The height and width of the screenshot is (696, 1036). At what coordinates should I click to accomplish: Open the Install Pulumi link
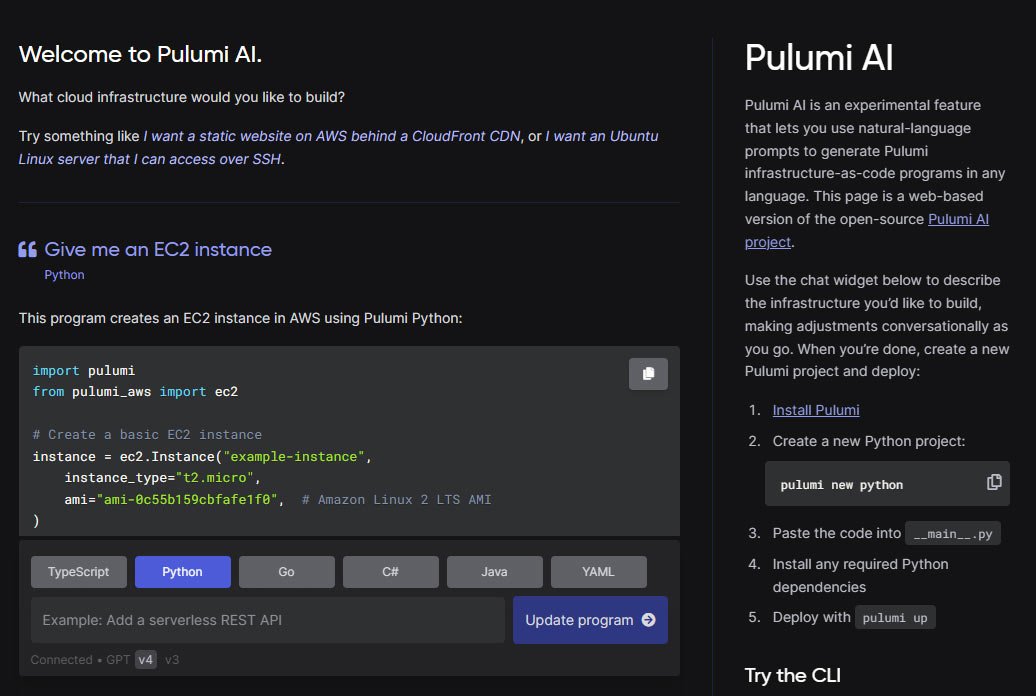[x=815, y=410]
